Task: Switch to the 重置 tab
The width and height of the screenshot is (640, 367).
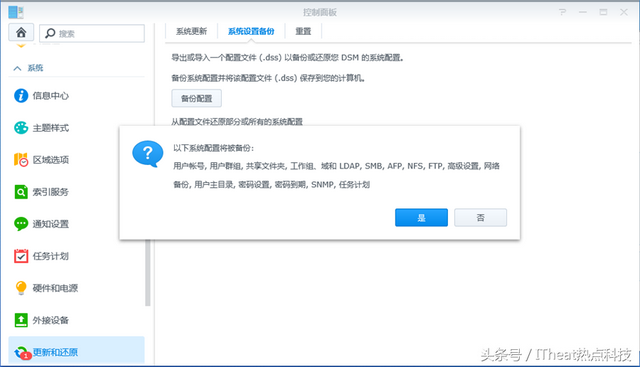Action: (303, 31)
